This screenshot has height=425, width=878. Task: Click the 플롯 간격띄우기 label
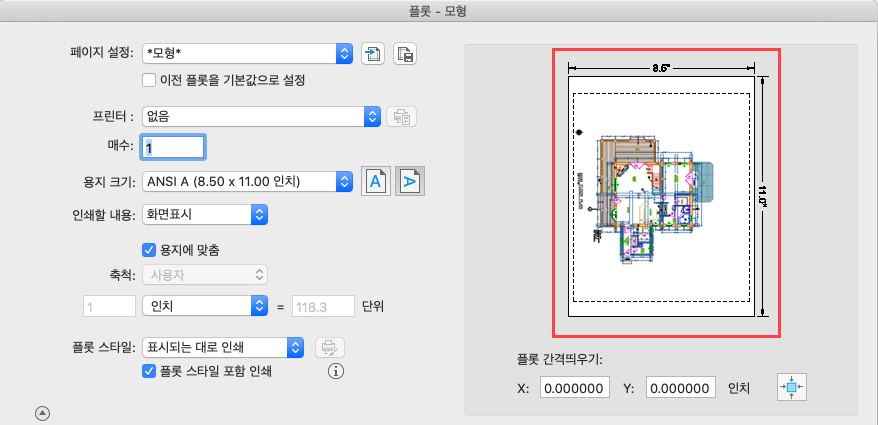pyautogui.click(x=559, y=360)
